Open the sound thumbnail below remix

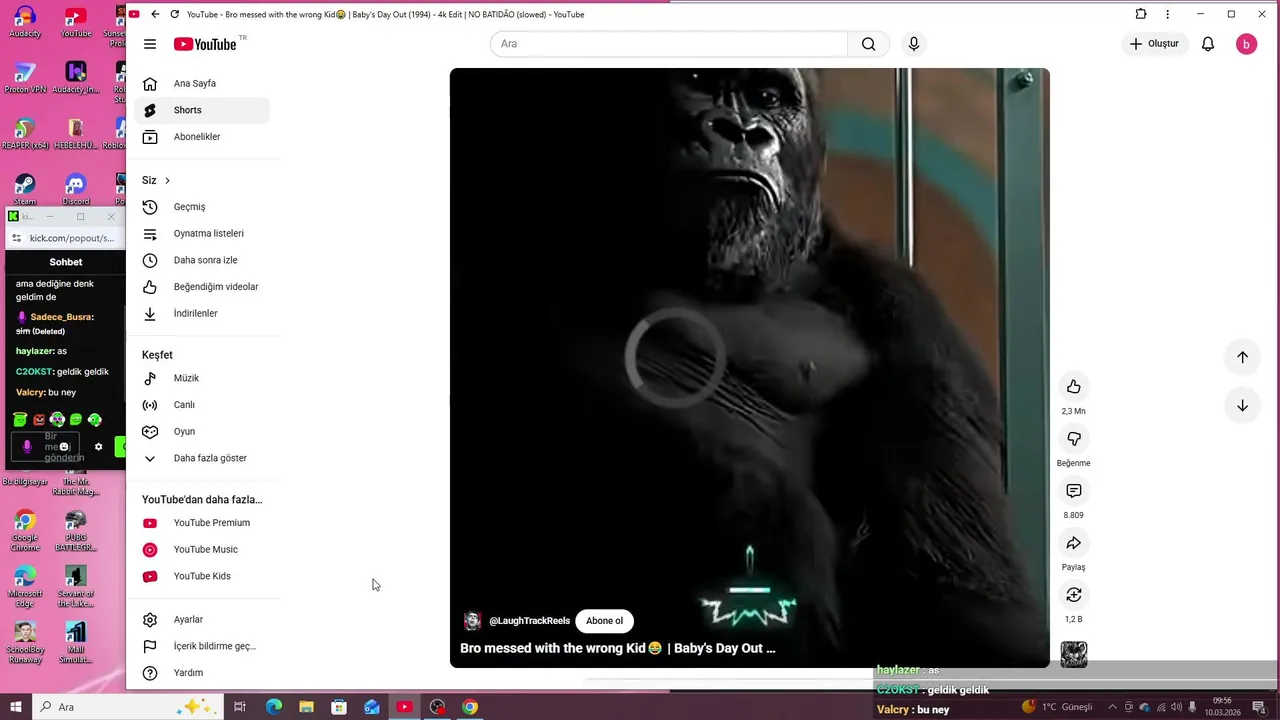coord(1074,654)
